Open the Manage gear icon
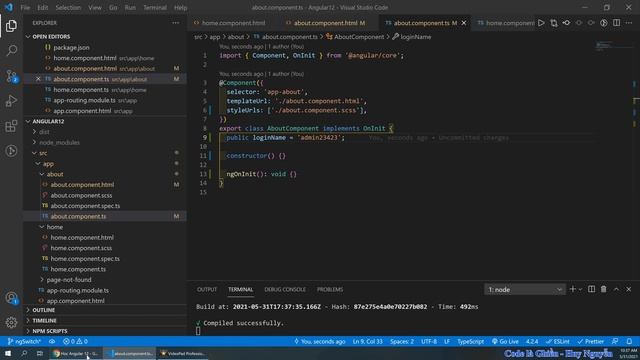640x360 pixels. click(x=11, y=322)
